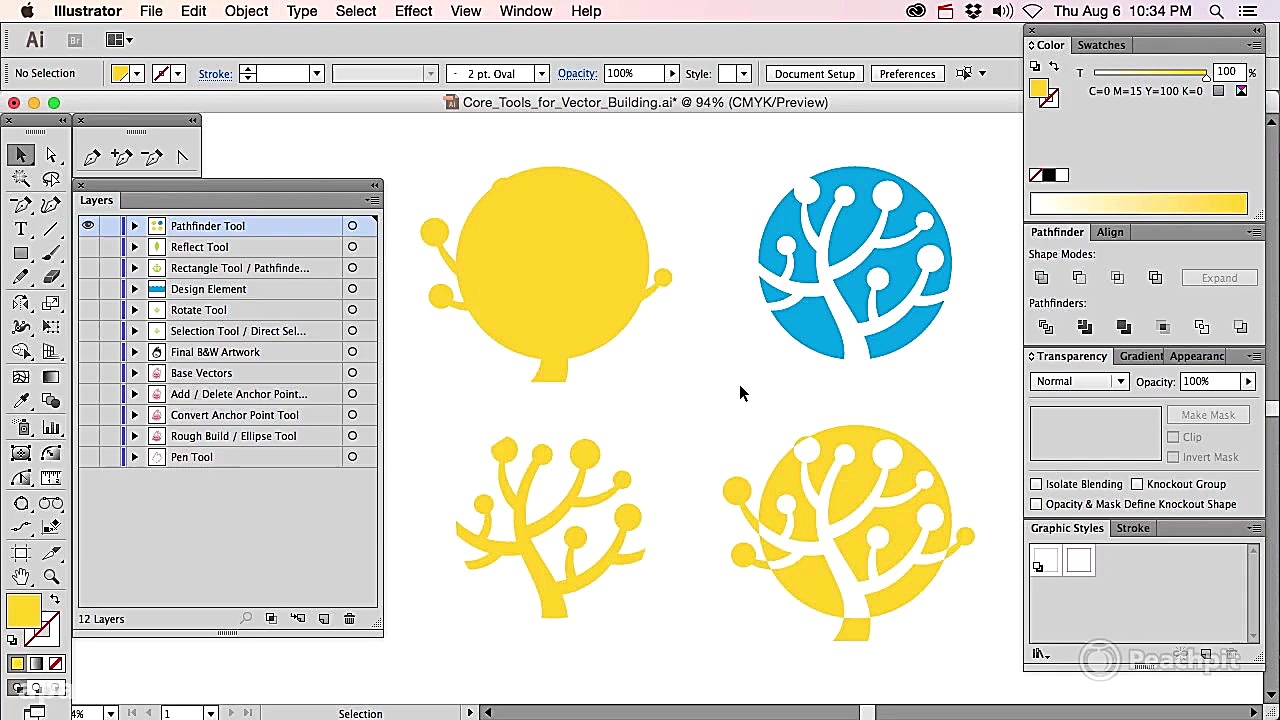Screen dimensions: 1280x720
Task: Select the Eyedropper tool
Action: point(21,401)
